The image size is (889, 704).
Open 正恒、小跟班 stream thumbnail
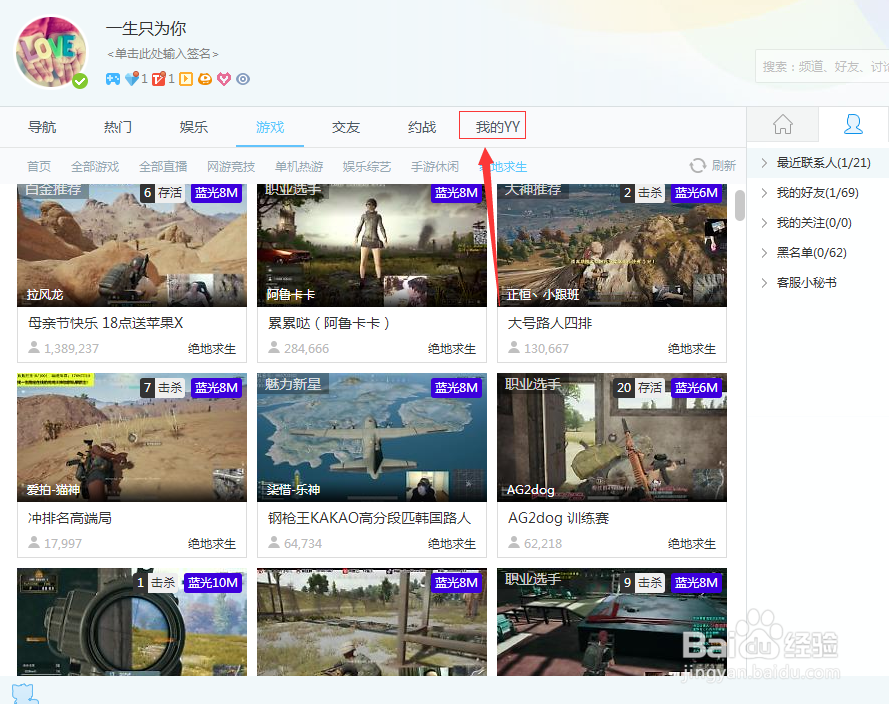click(612, 245)
